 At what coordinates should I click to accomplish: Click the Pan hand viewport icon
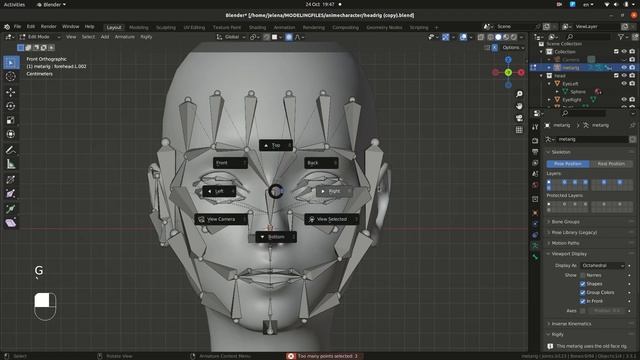point(519,106)
